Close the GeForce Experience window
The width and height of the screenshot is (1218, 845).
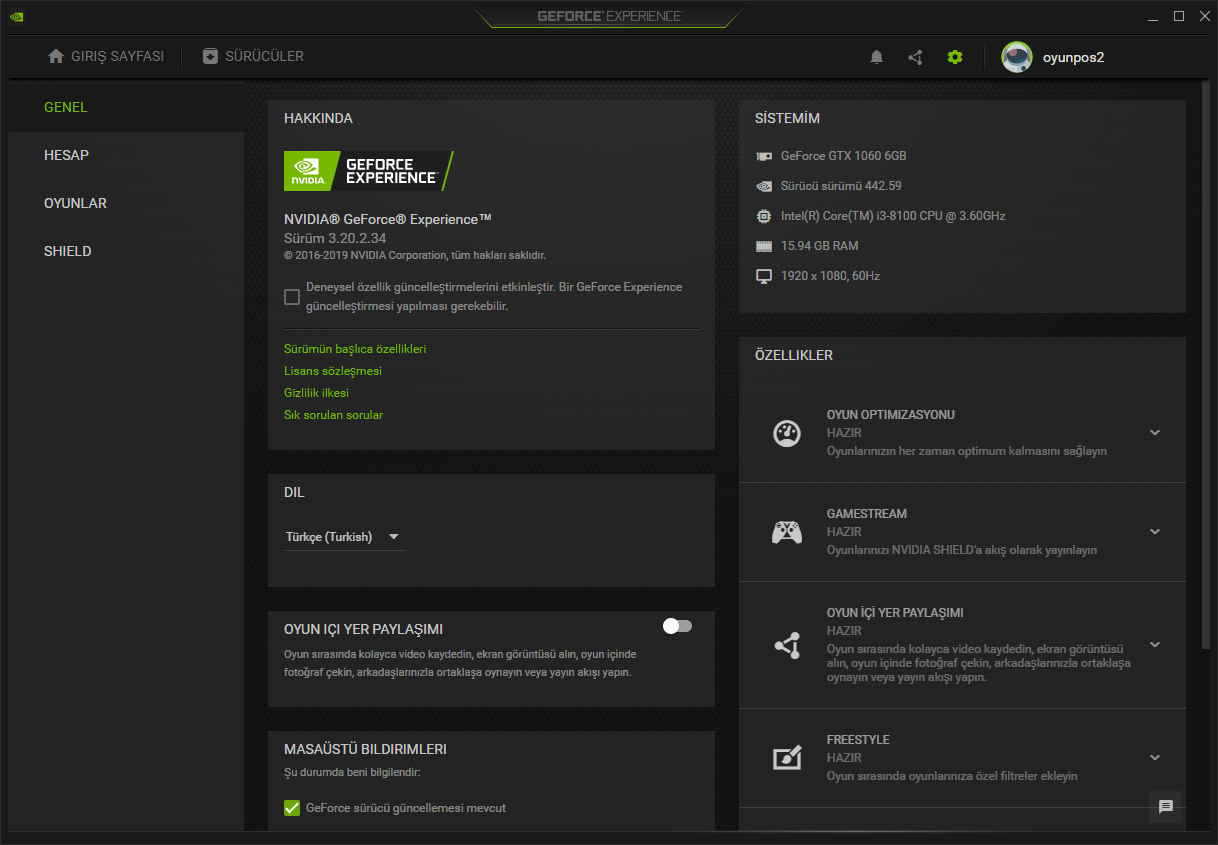click(1203, 16)
